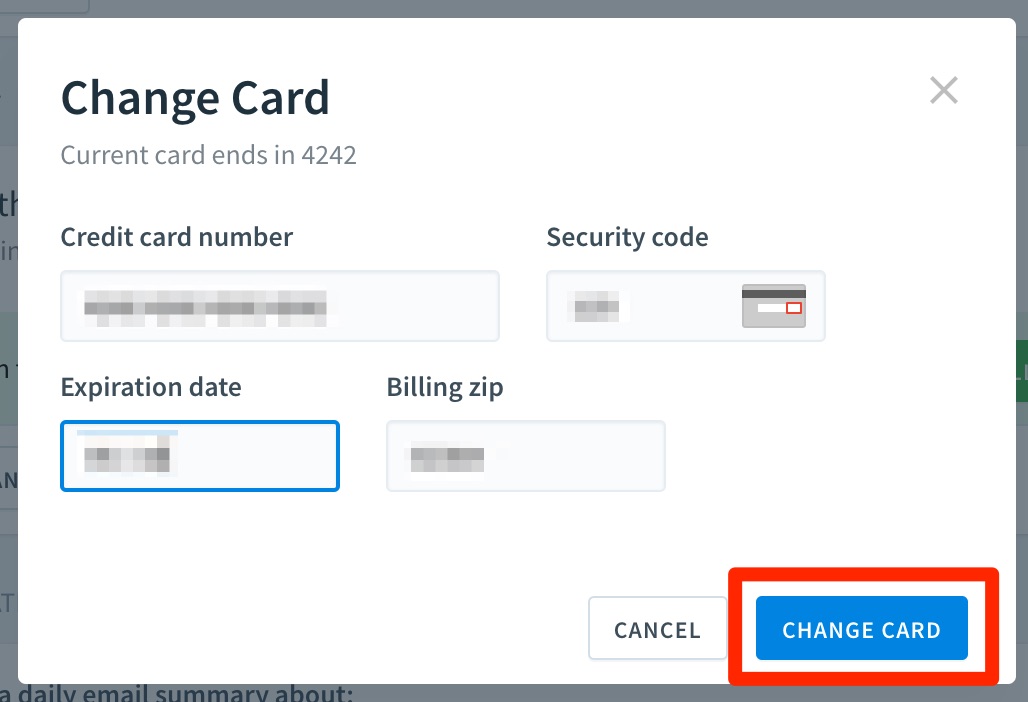This screenshot has height=702, width=1028.
Task: Close the Change Card dialog with X
Action: click(x=943, y=90)
